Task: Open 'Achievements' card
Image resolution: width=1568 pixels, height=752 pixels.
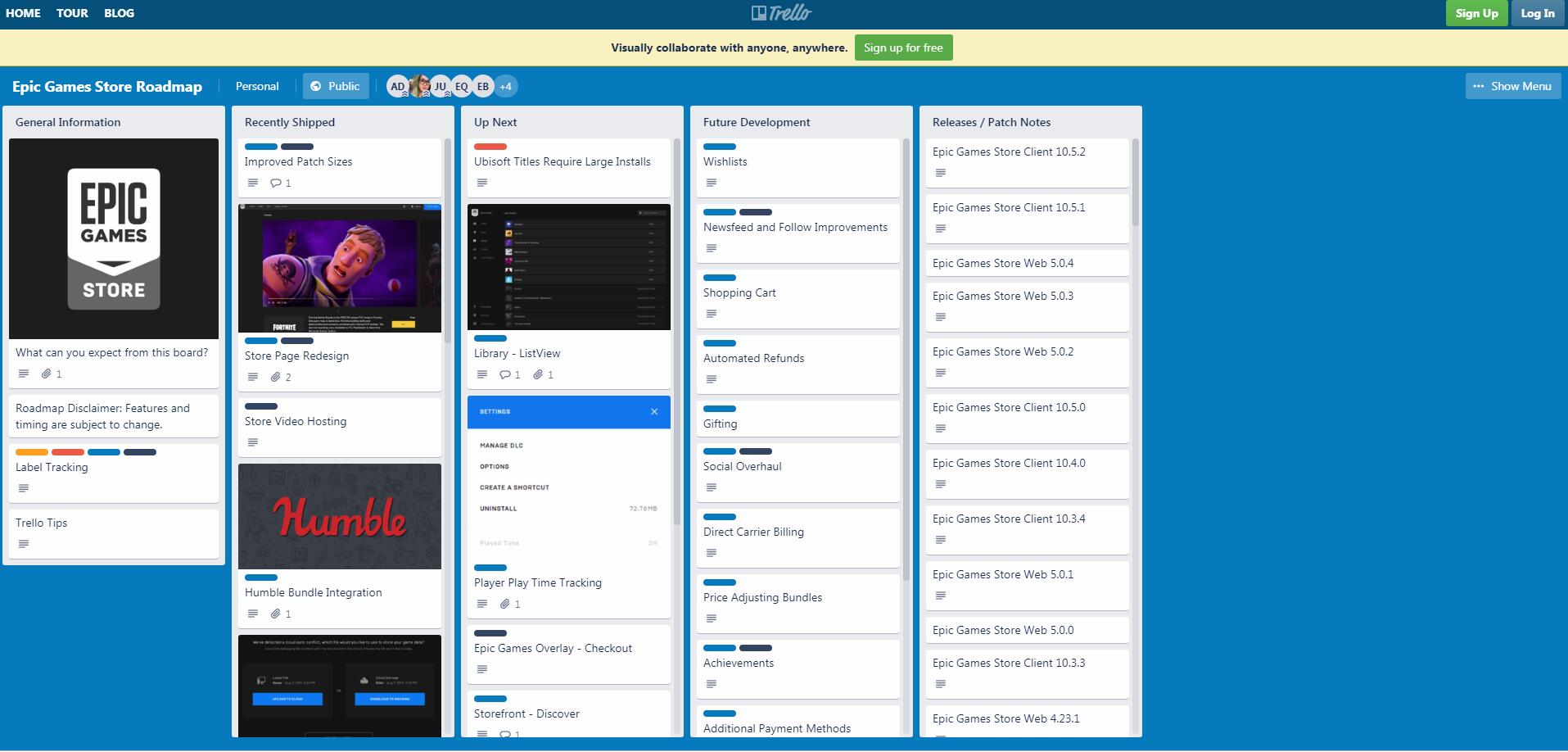Action: (798, 669)
